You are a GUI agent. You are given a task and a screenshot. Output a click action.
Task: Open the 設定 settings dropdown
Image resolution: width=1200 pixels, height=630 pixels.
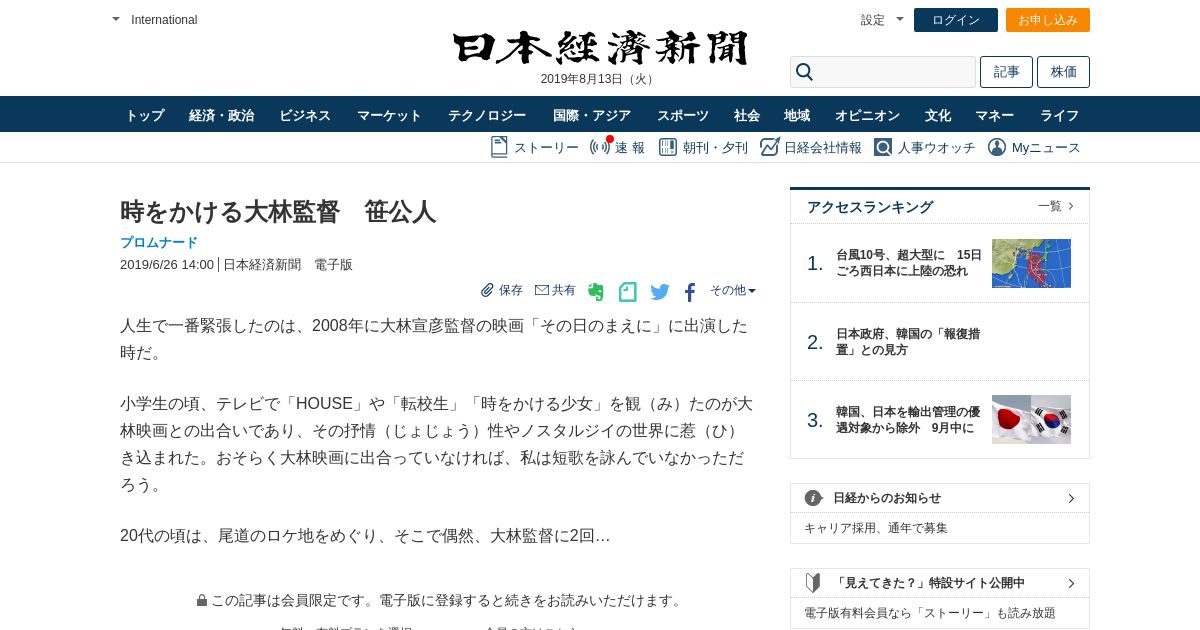pos(882,19)
